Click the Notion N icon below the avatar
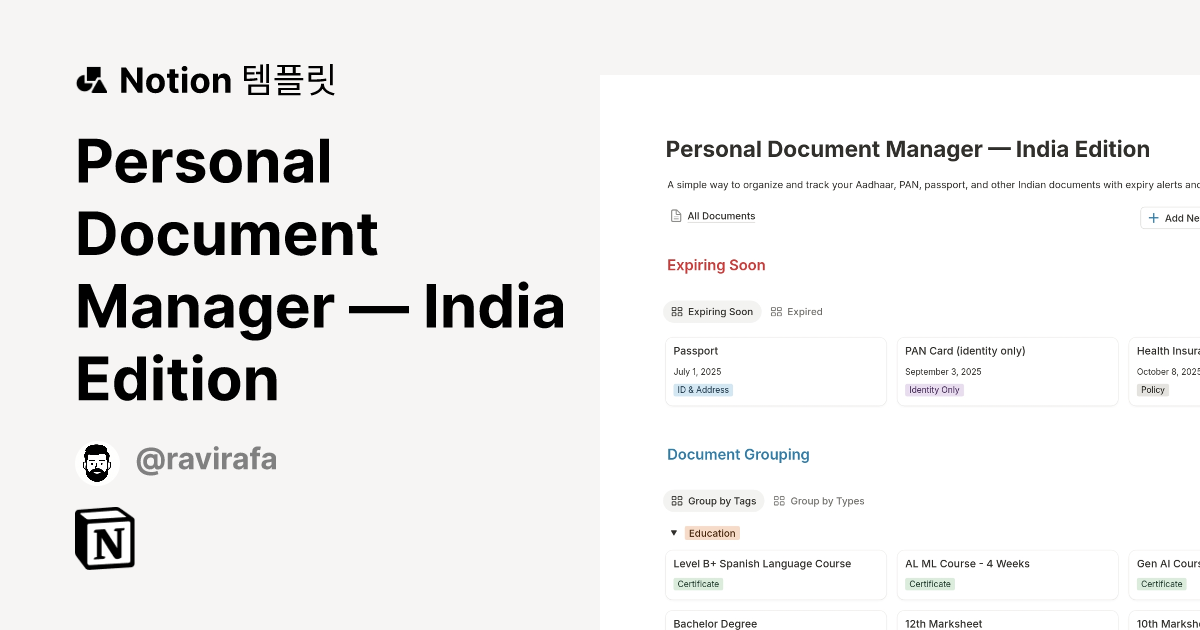Viewport: 1200px width, 630px height. [103, 538]
